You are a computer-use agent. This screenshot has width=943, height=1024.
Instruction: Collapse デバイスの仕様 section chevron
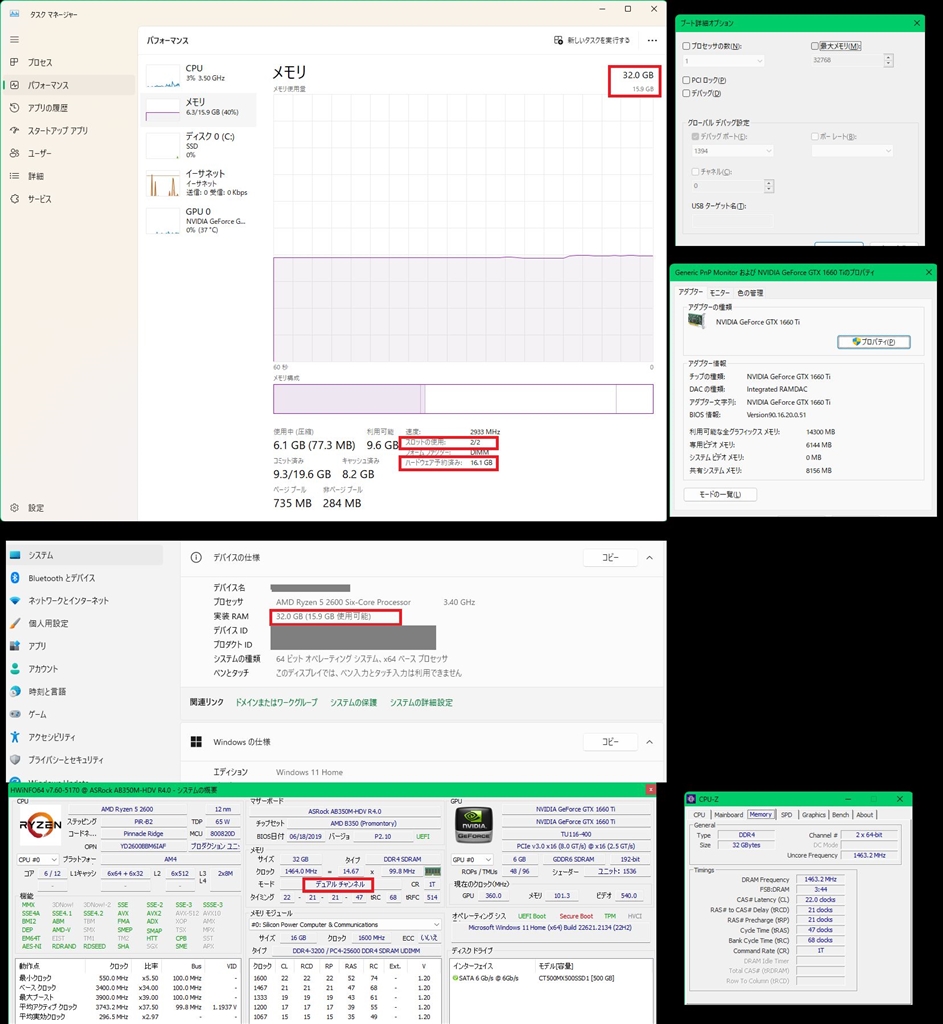pos(650,558)
